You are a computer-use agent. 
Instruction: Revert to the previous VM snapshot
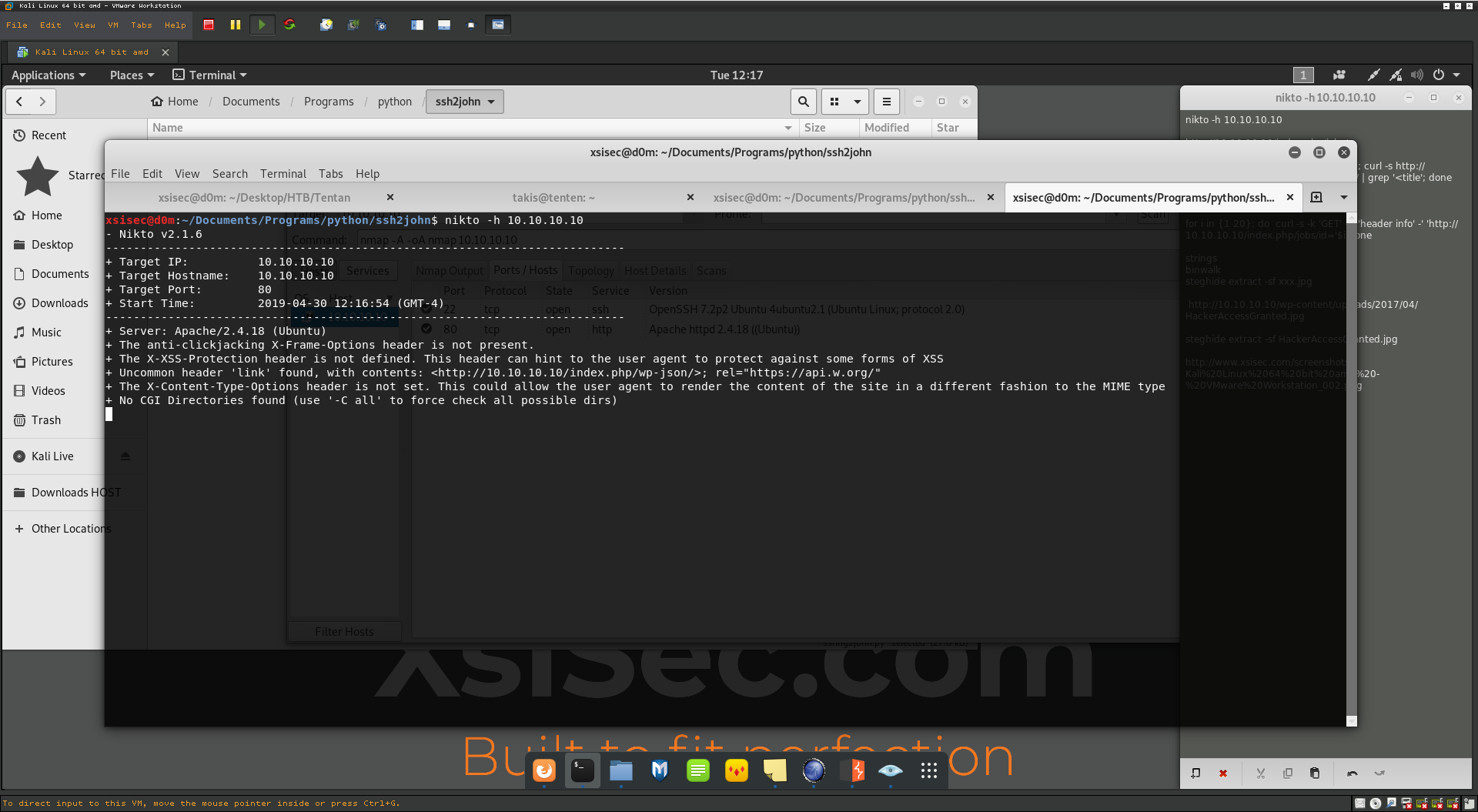(x=353, y=25)
